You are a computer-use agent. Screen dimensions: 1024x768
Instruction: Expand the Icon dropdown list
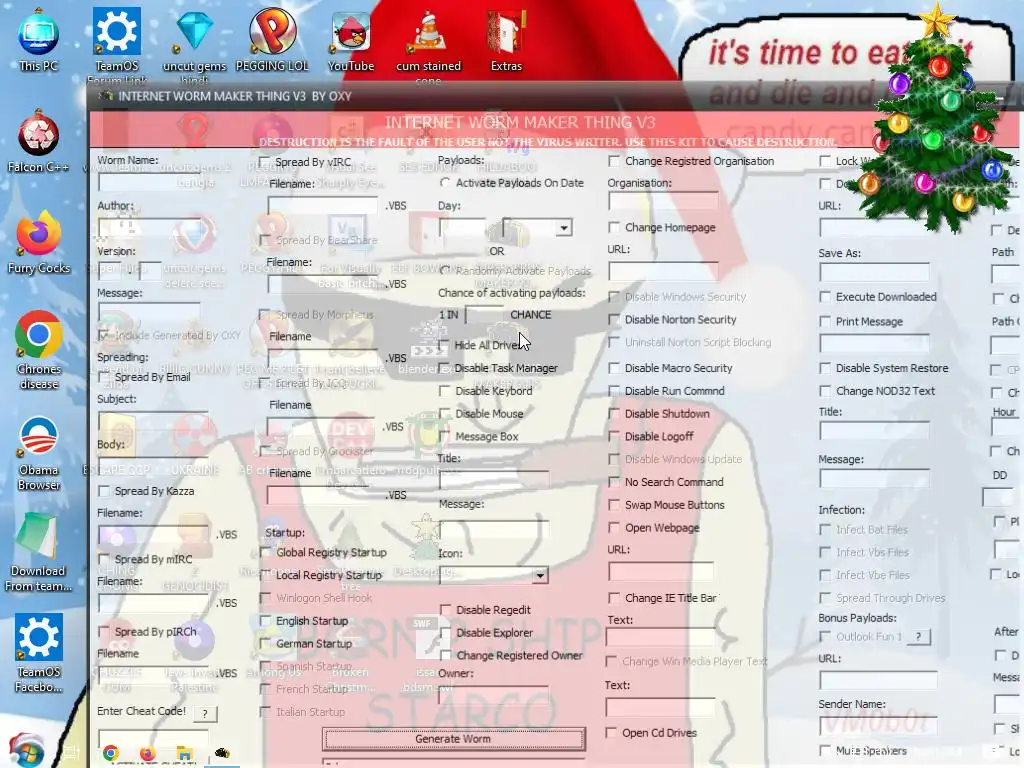coord(540,575)
